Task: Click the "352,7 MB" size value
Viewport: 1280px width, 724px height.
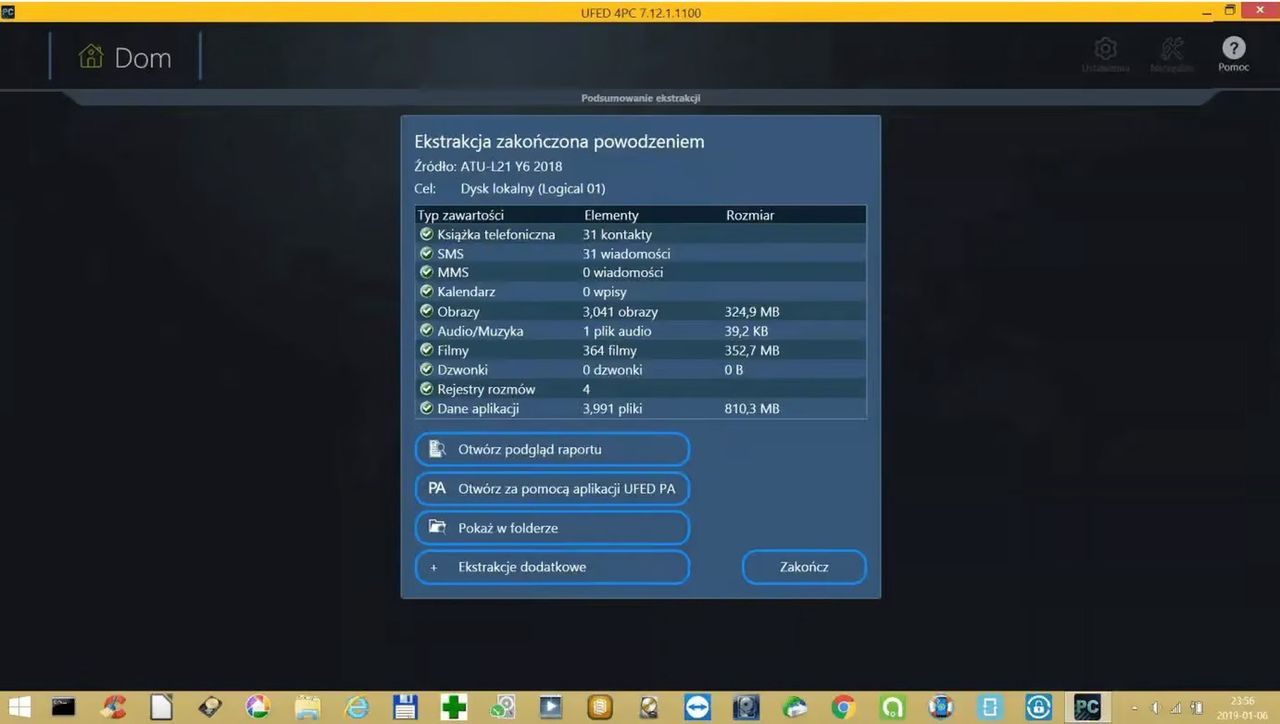Action: coord(752,351)
